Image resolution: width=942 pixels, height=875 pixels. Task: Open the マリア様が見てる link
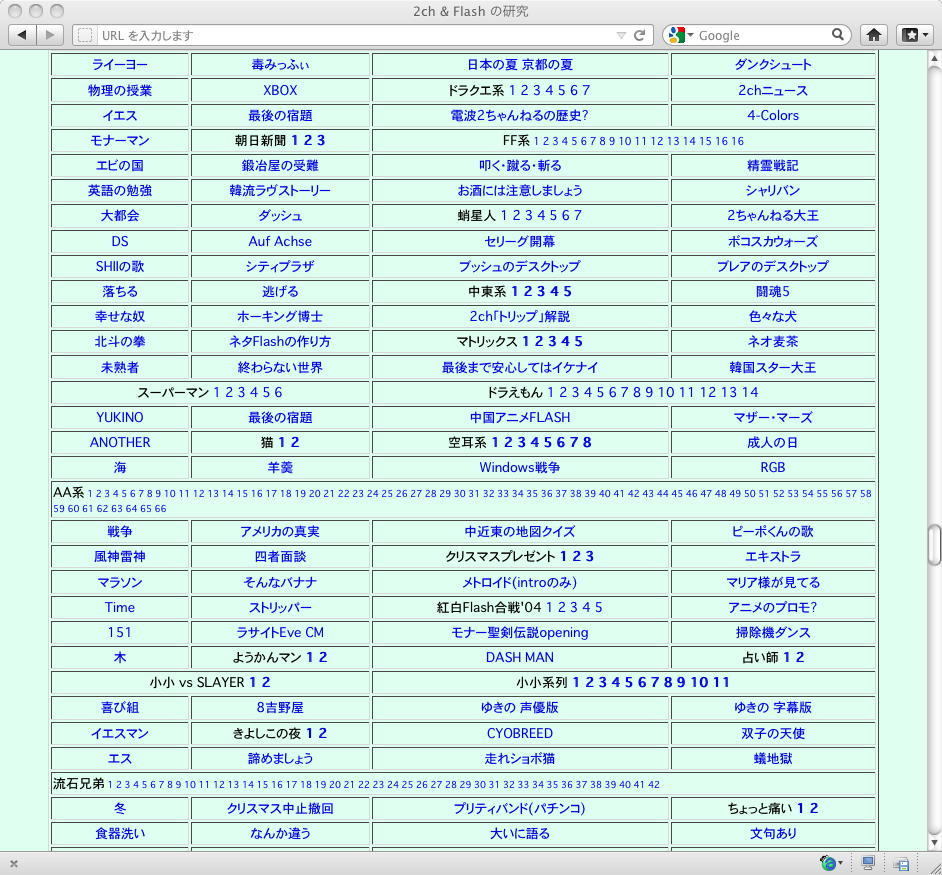tap(773, 582)
